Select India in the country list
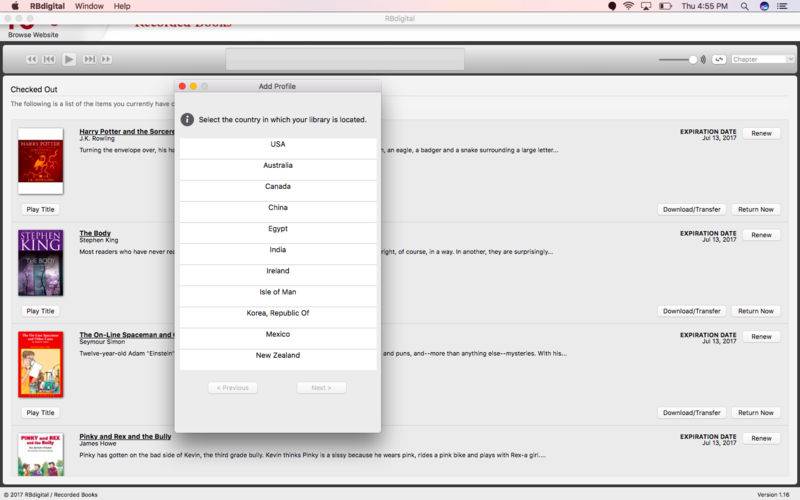Screen dimensions: 800x500 tap(278, 254)
